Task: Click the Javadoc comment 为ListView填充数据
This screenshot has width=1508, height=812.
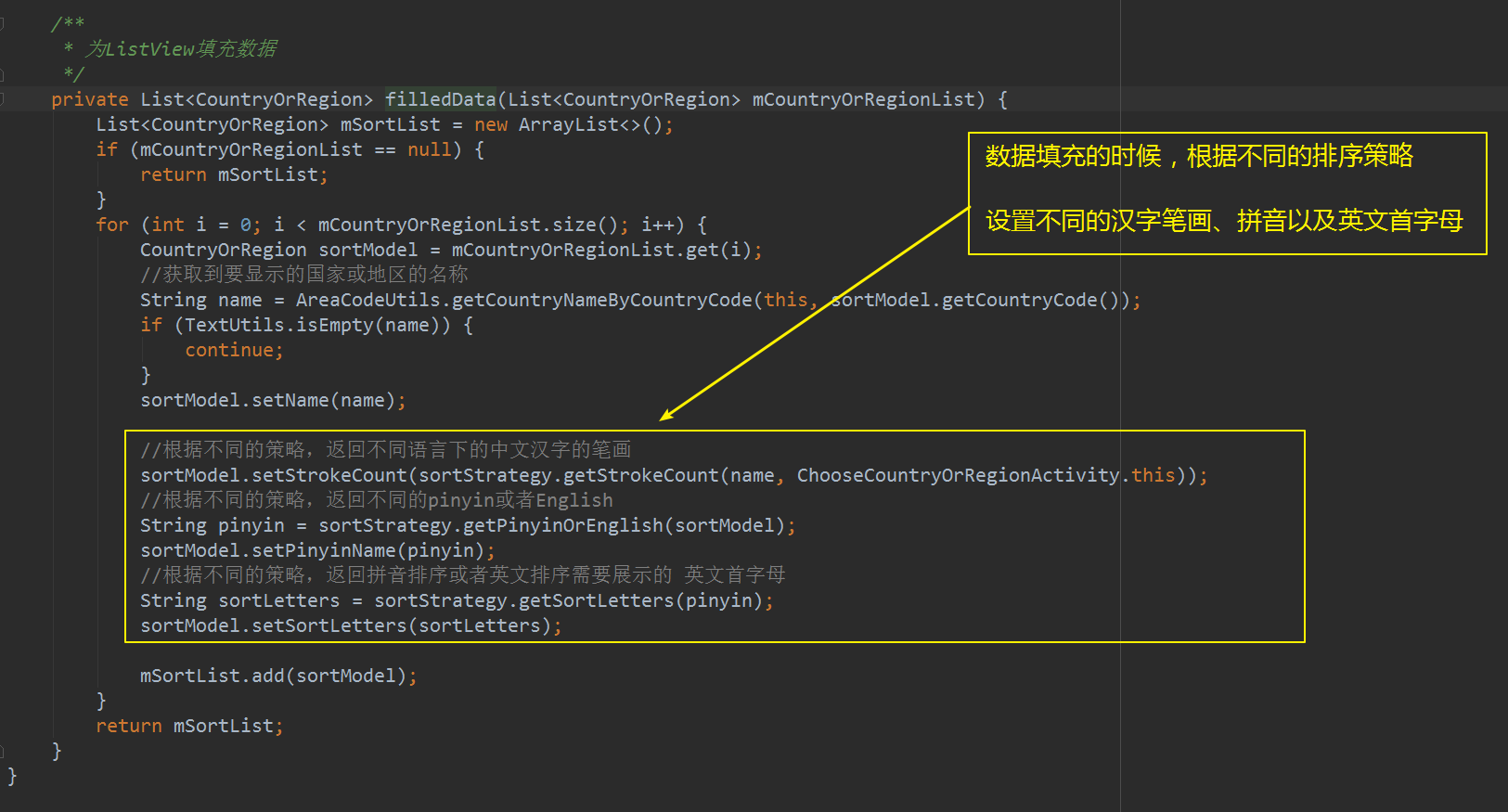Action: (182, 48)
